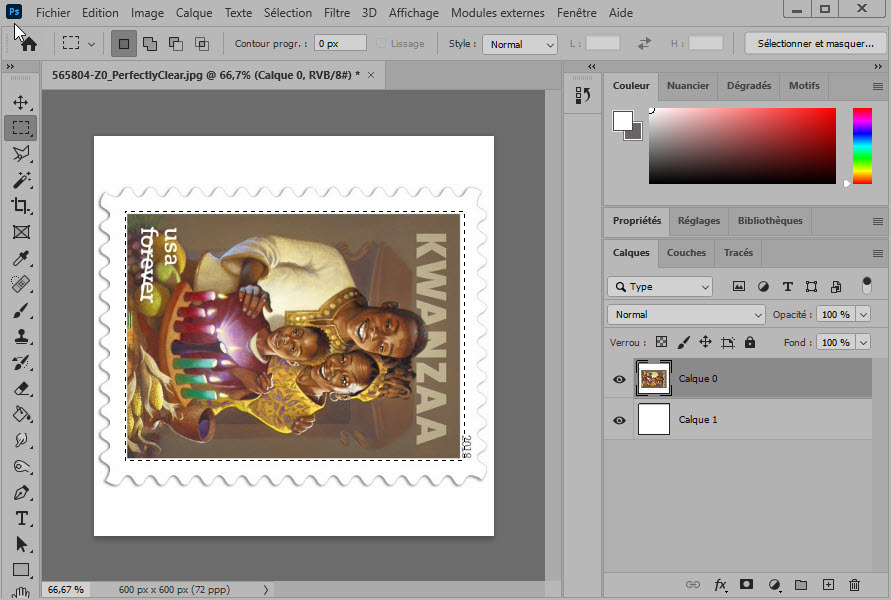Add a layer style with fx
This screenshot has width=891, height=600.
[x=721, y=585]
